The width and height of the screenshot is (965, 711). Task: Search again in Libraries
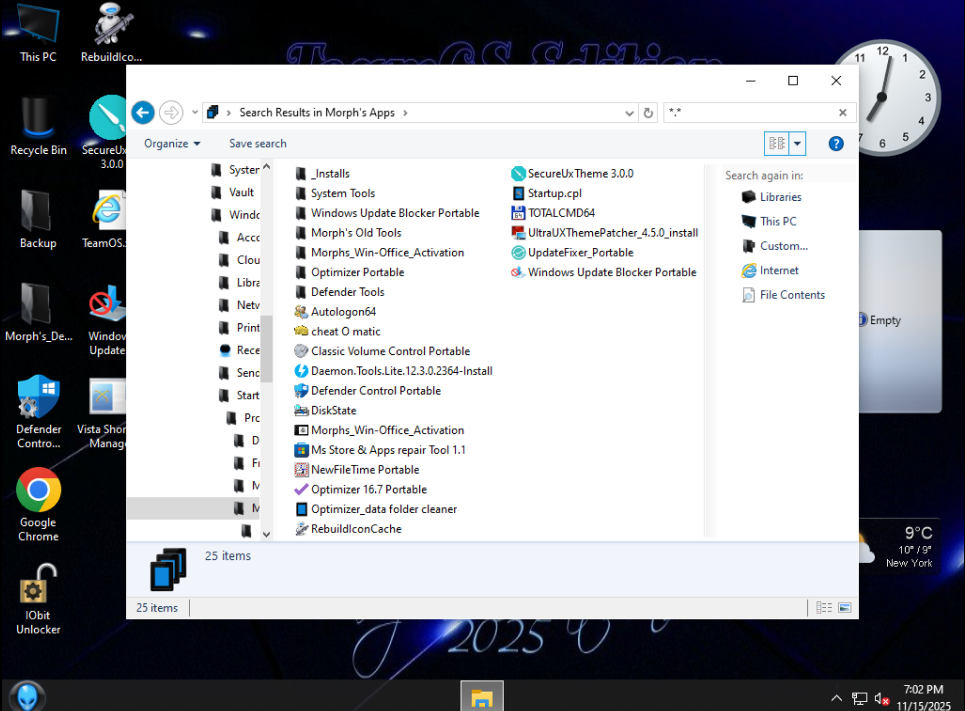tap(780, 197)
